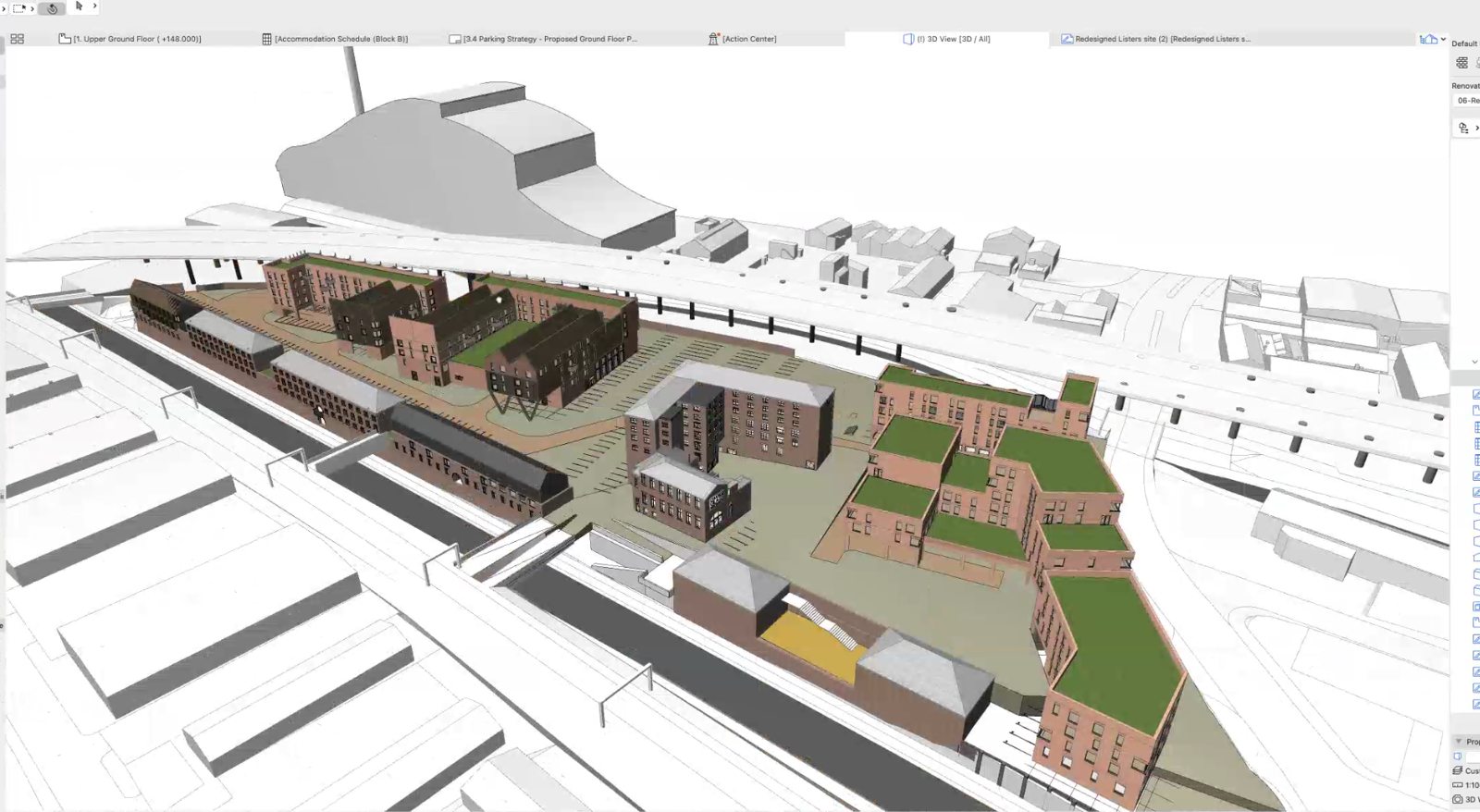Screen dimensions: 1480x812
Task: Open the tab overview grid icon
Action: pyautogui.click(x=17, y=39)
